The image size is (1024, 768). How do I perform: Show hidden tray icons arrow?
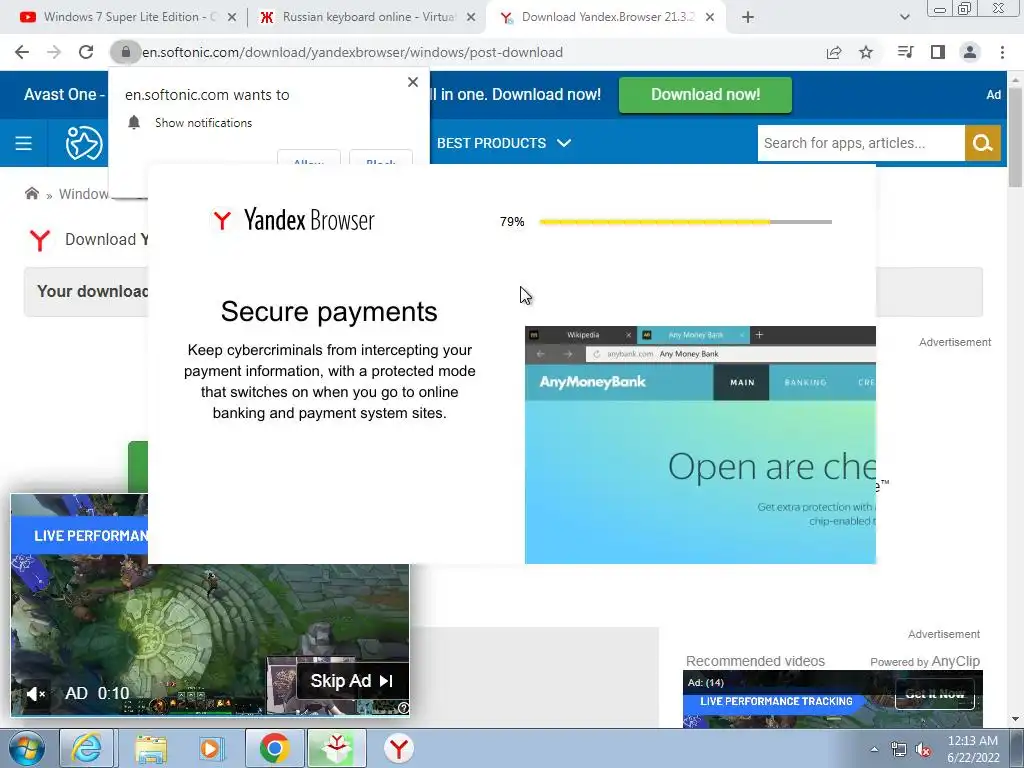click(x=874, y=750)
